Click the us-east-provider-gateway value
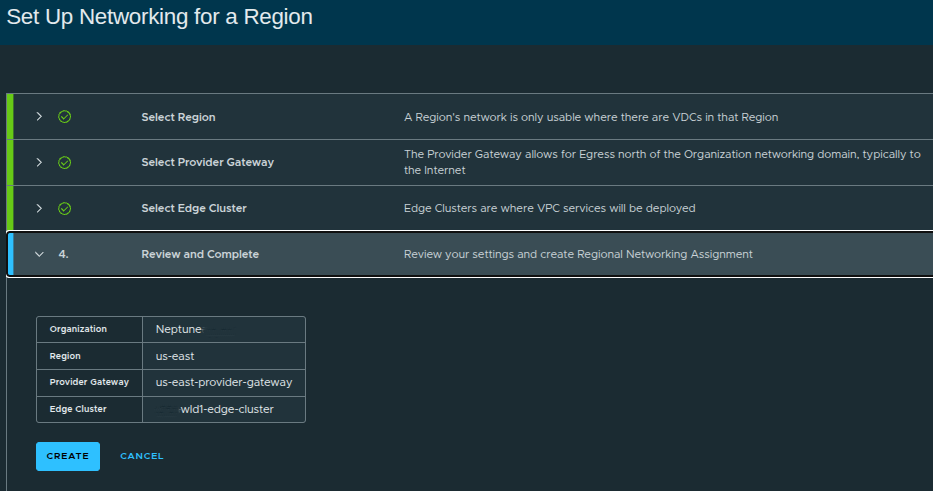Viewport: 933px width, 491px height. pos(224,382)
